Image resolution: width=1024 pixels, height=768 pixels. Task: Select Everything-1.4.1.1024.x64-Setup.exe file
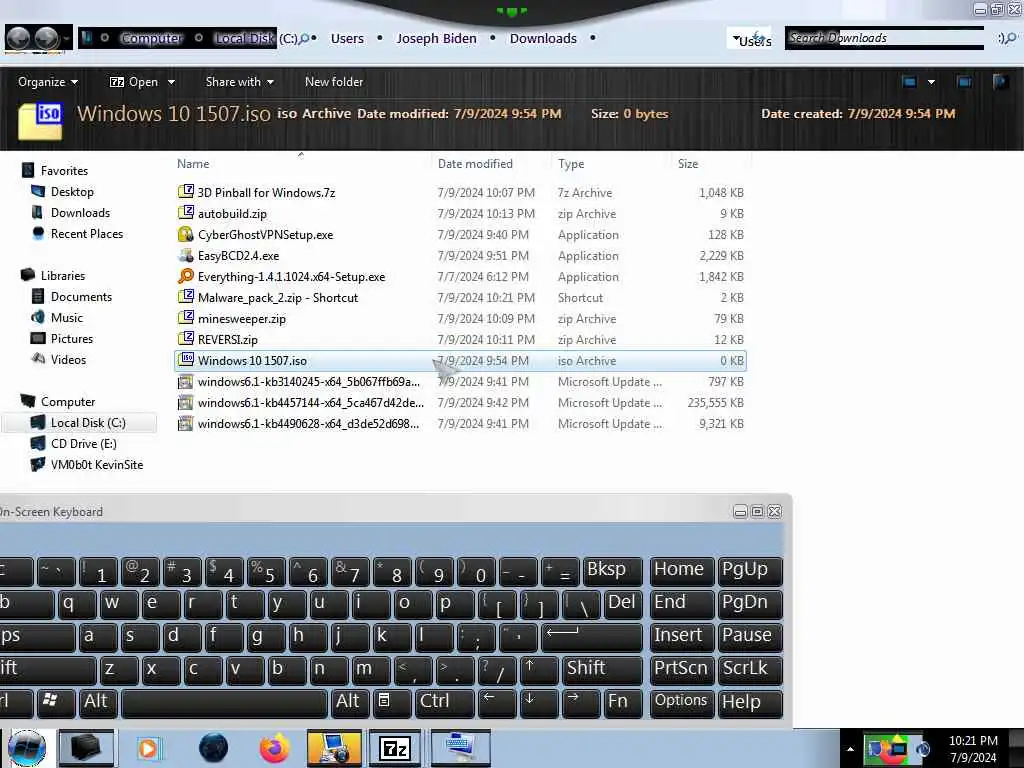pos(291,276)
